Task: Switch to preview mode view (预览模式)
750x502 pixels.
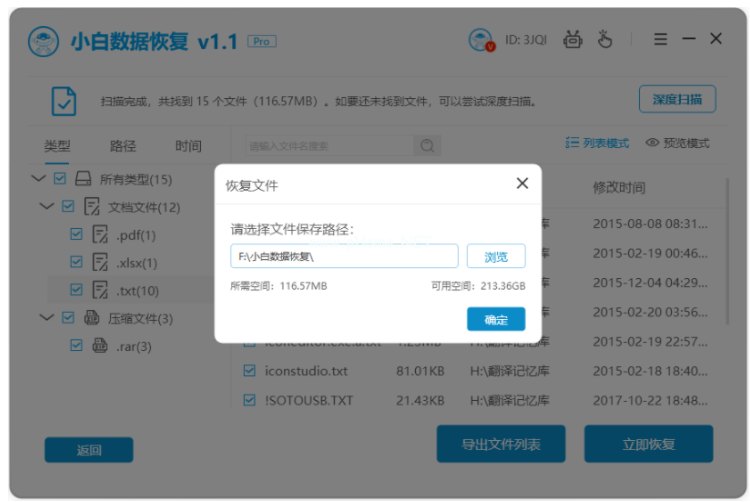Action: tap(677, 143)
